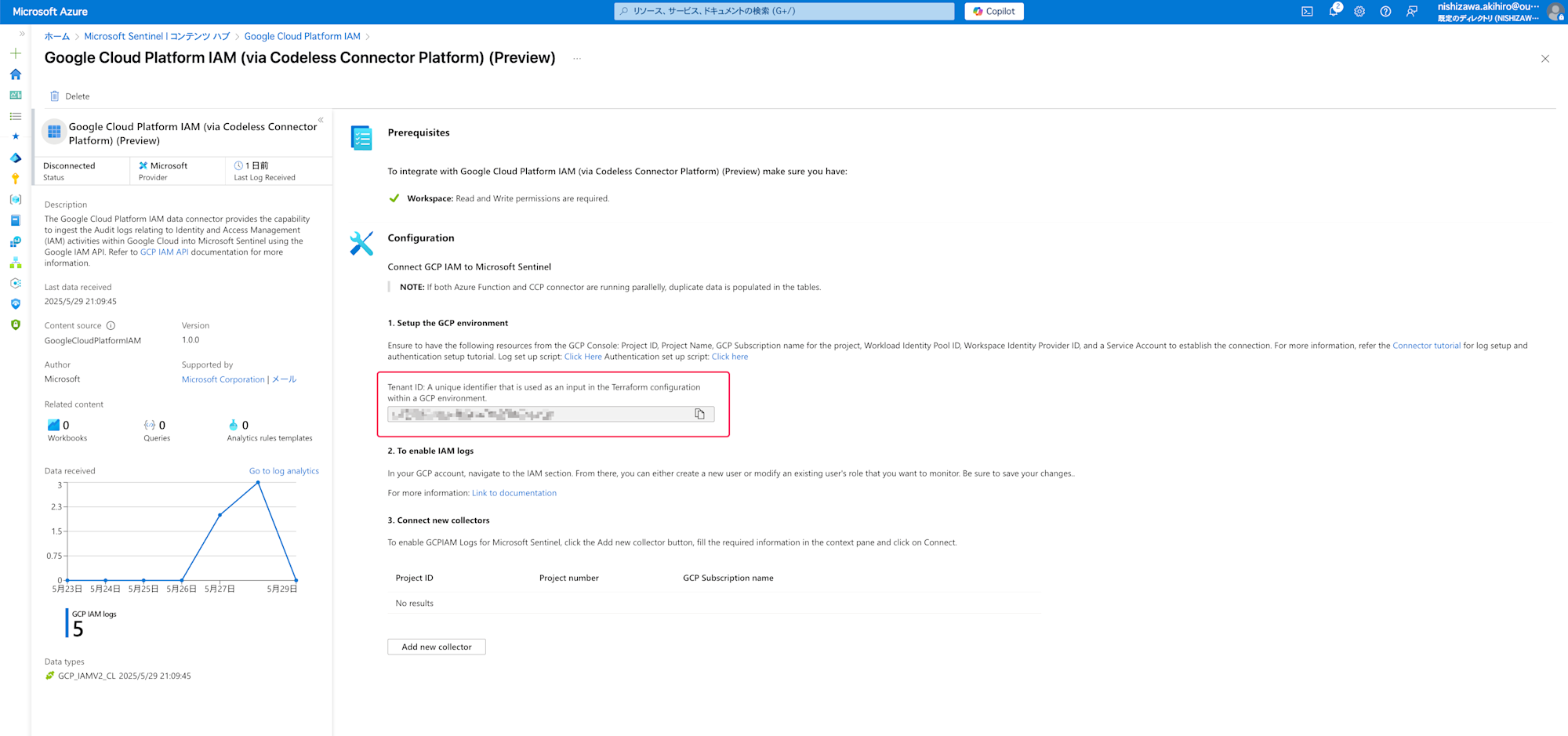Open the GCP IAM API link

(164, 252)
